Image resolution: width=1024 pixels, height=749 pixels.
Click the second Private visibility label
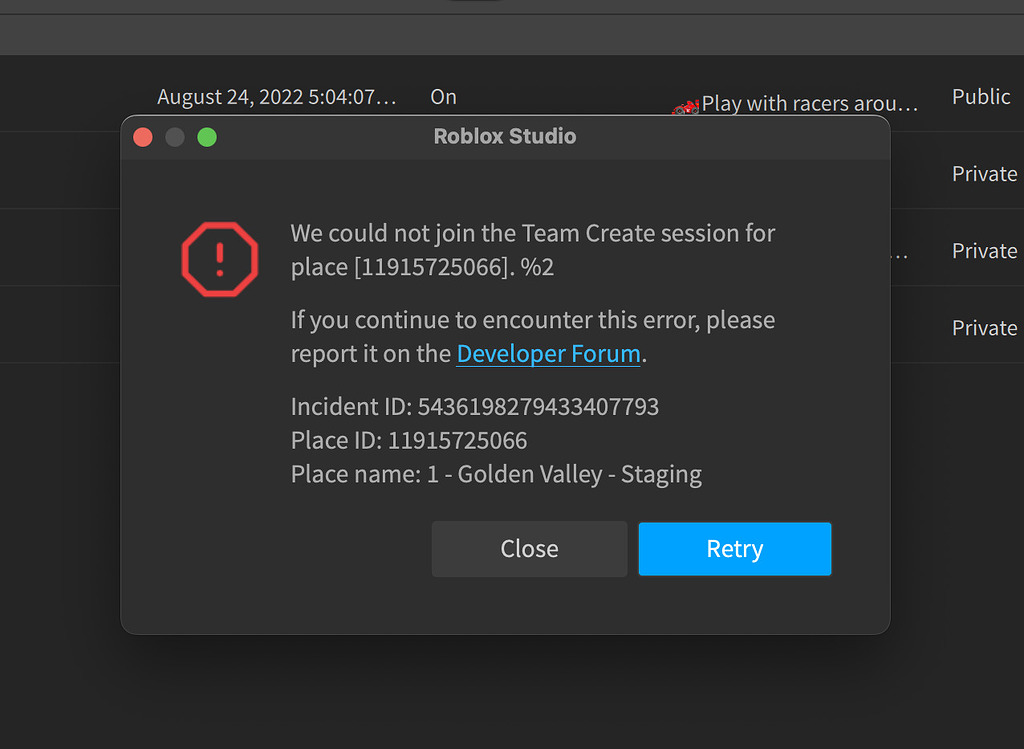984,251
